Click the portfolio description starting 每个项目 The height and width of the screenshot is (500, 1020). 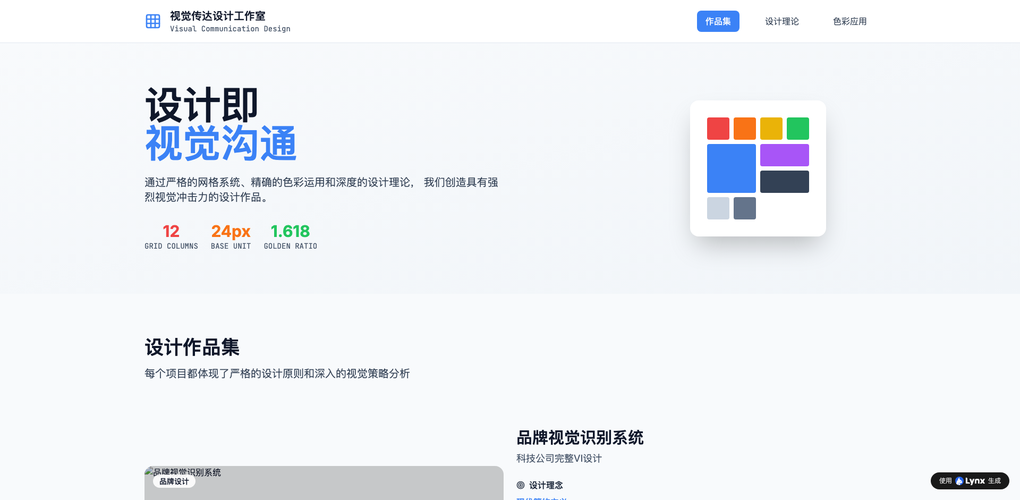click(x=277, y=374)
